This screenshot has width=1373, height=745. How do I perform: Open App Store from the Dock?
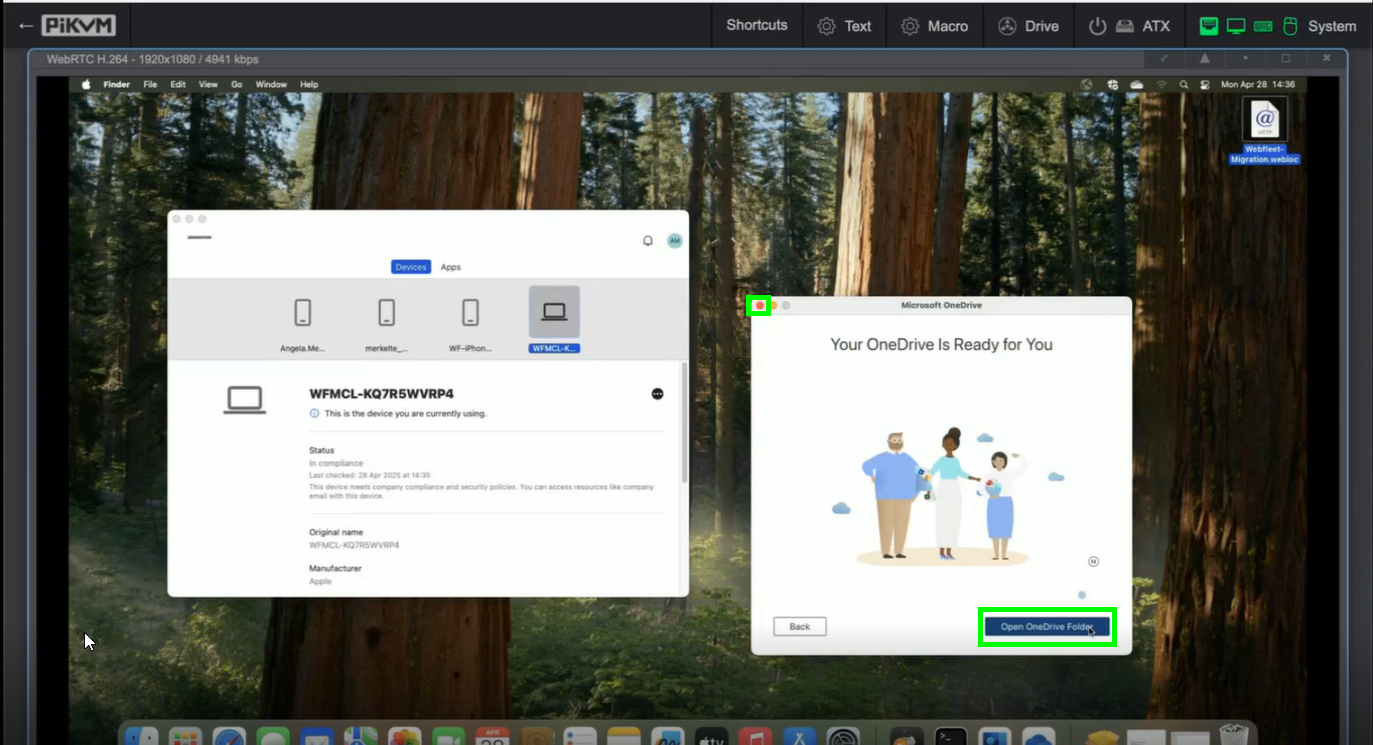coord(801,736)
